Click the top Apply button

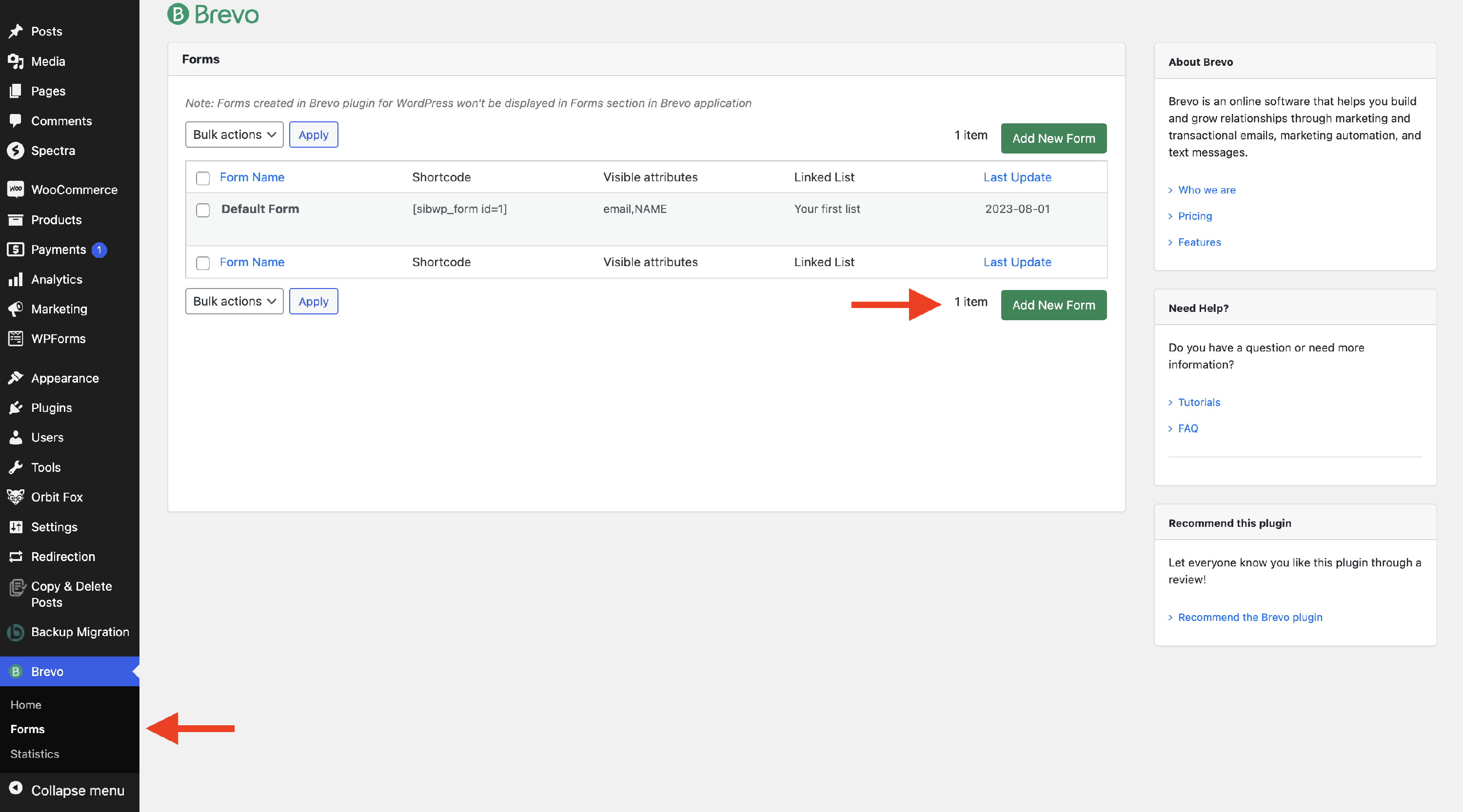pyautogui.click(x=313, y=135)
